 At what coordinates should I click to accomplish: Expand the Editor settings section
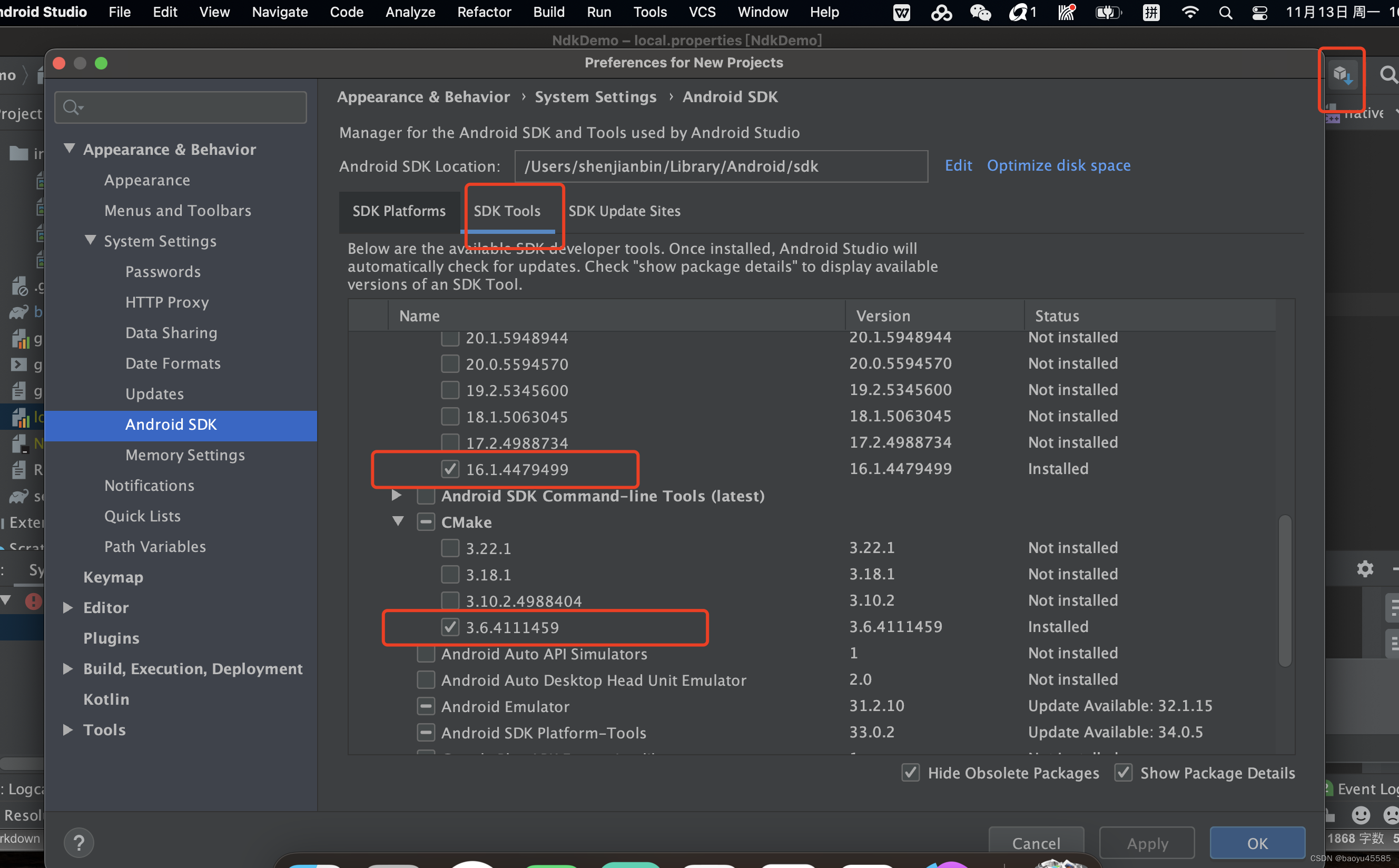coord(68,607)
